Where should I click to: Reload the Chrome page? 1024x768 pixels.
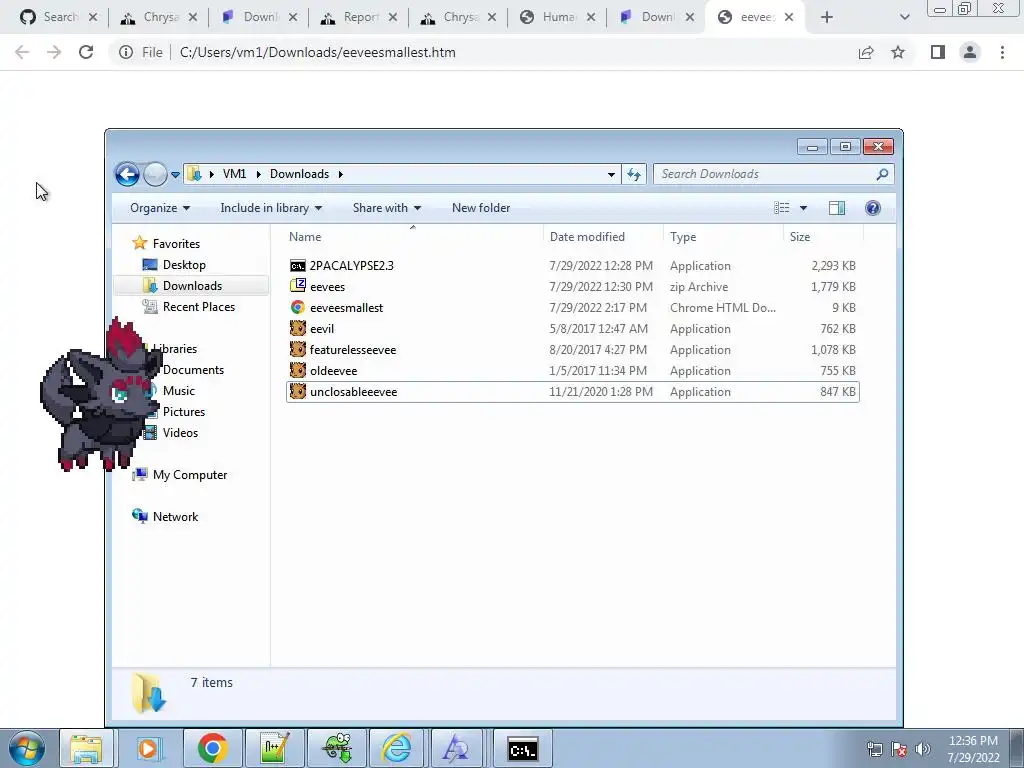[x=86, y=52]
